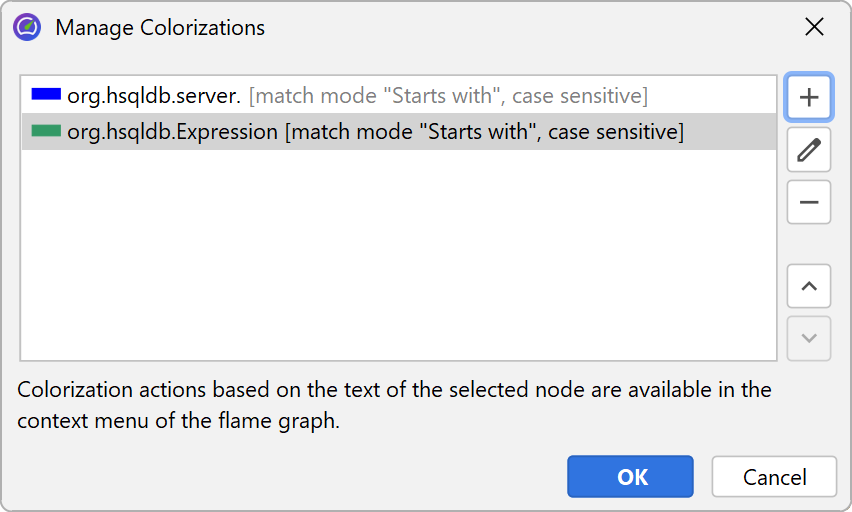852x512 pixels.
Task: Confirm the dialog with OK
Action: pos(630,477)
